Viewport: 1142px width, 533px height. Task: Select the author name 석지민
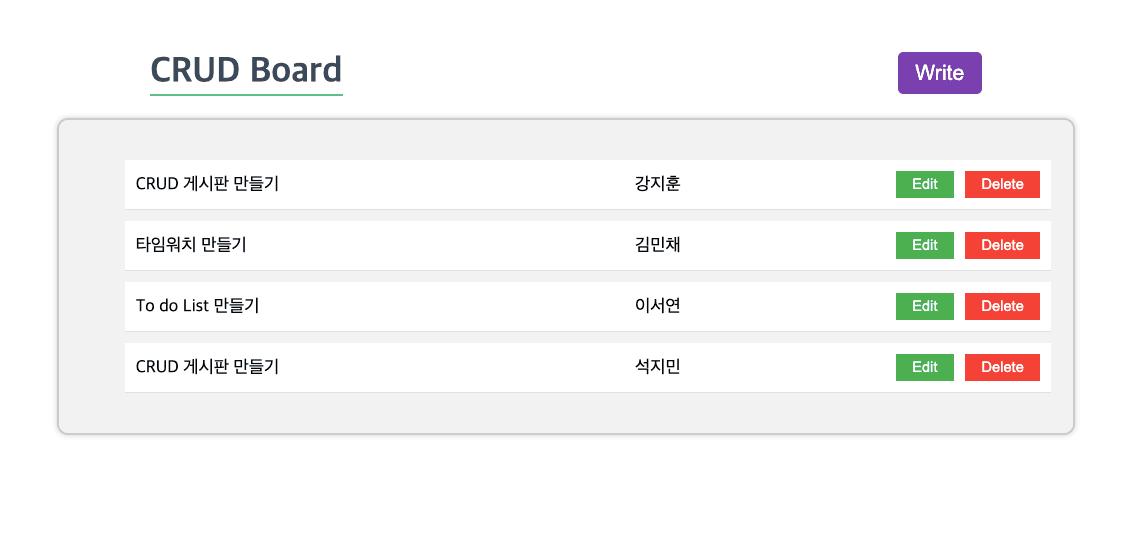click(x=657, y=367)
